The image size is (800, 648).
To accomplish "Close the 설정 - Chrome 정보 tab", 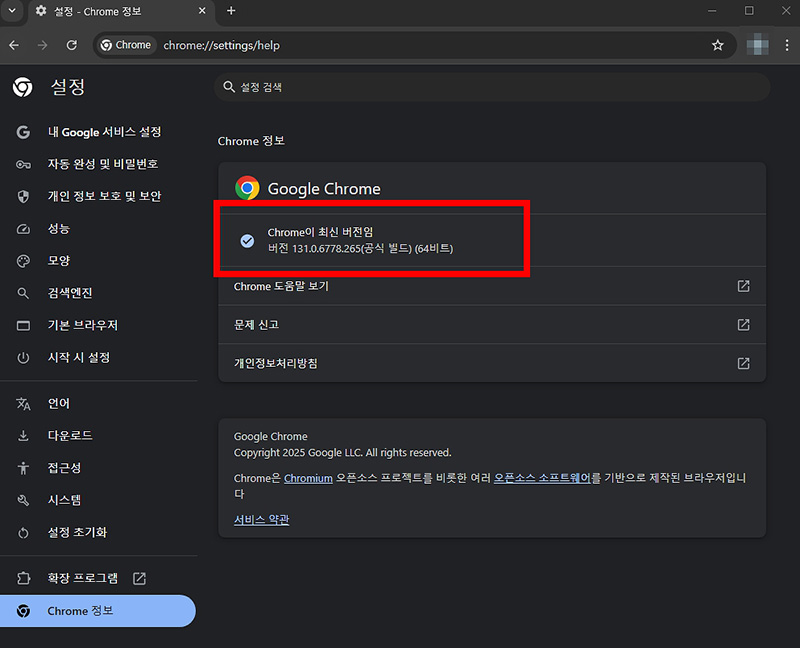I will (202, 11).
